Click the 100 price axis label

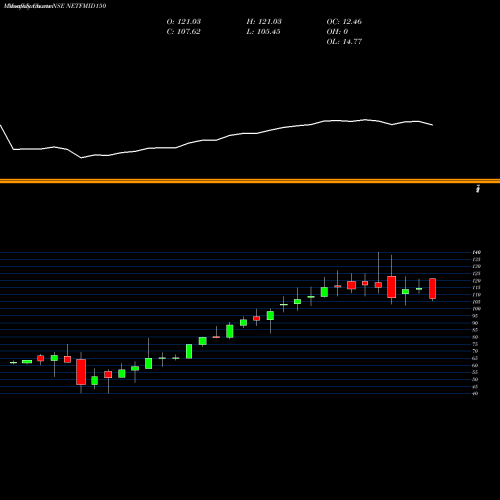click(x=476, y=309)
